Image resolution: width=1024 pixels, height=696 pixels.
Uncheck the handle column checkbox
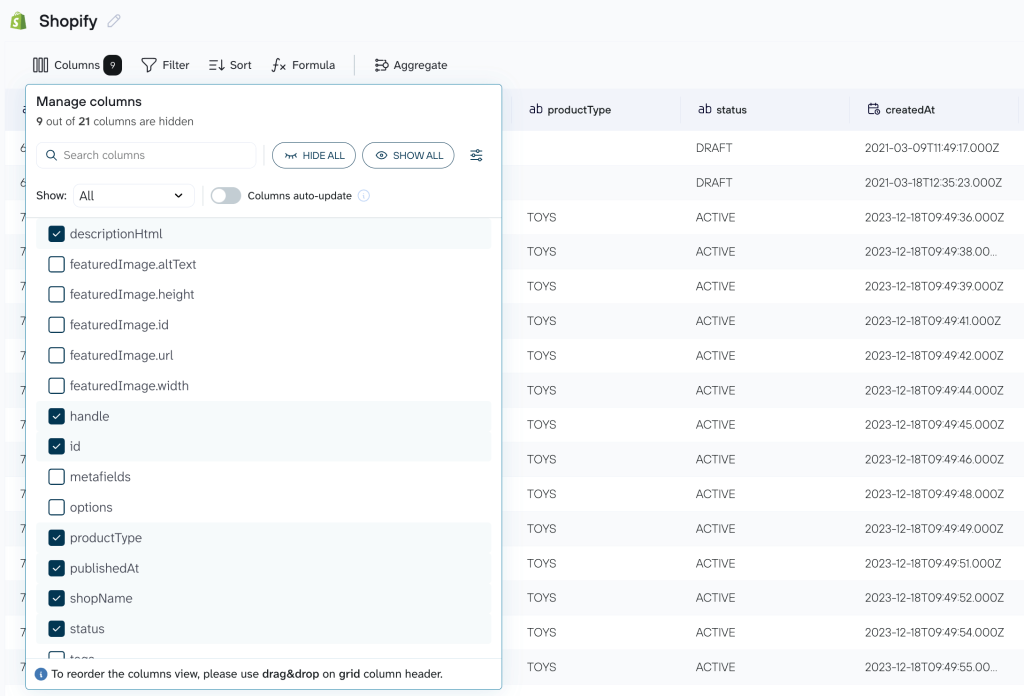57,416
